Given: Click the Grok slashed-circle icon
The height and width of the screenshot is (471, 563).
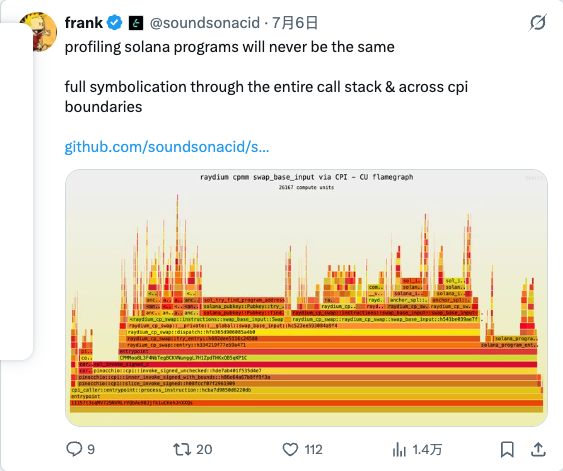Looking at the screenshot, I should 538,23.
